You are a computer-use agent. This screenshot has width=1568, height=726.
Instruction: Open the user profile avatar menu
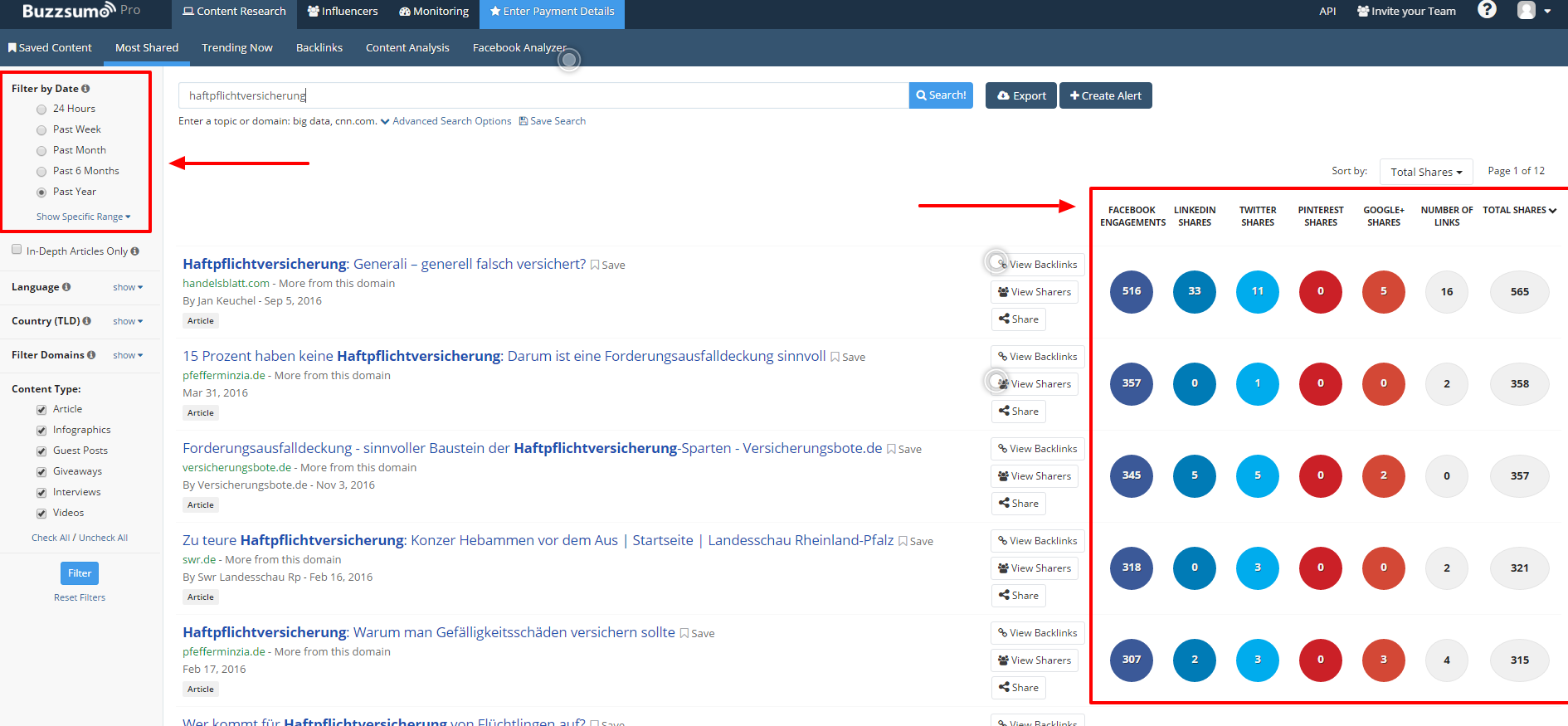pos(1533,11)
